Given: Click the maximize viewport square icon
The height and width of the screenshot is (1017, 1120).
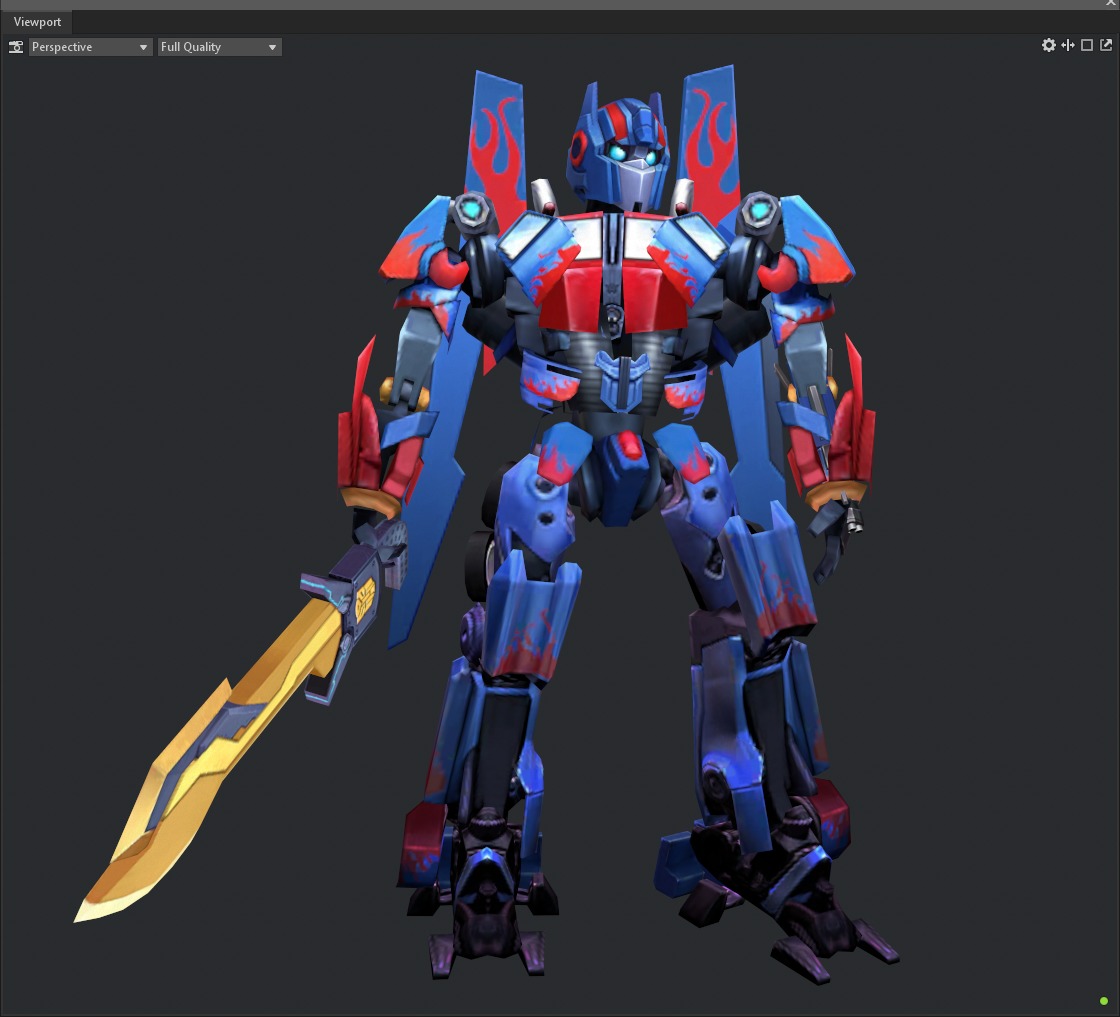Looking at the screenshot, I should coord(1087,46).
